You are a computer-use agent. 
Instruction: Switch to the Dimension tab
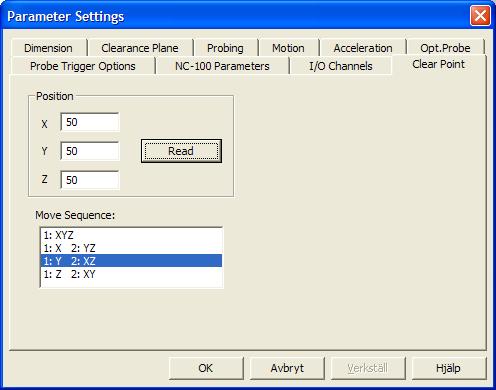click(x=49, y=48)
